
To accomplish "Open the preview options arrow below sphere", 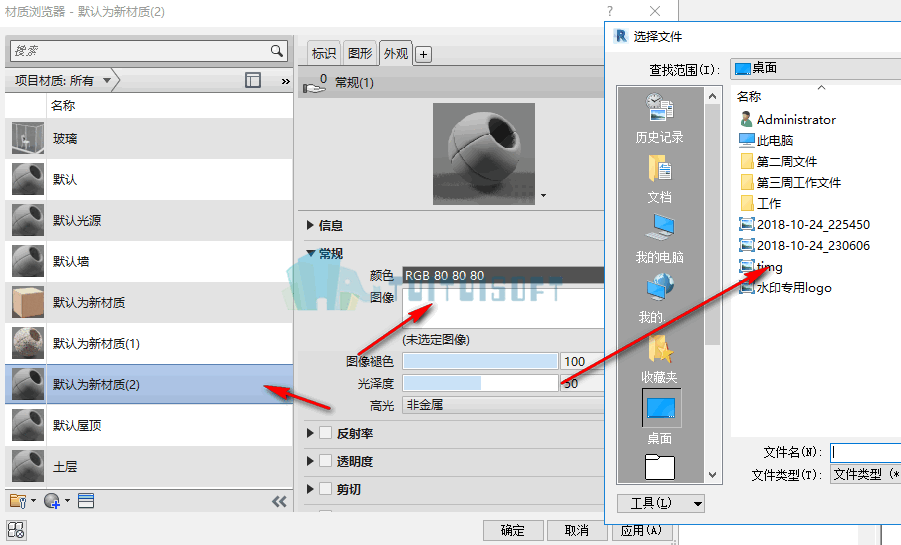I will [x=544, y=195].
